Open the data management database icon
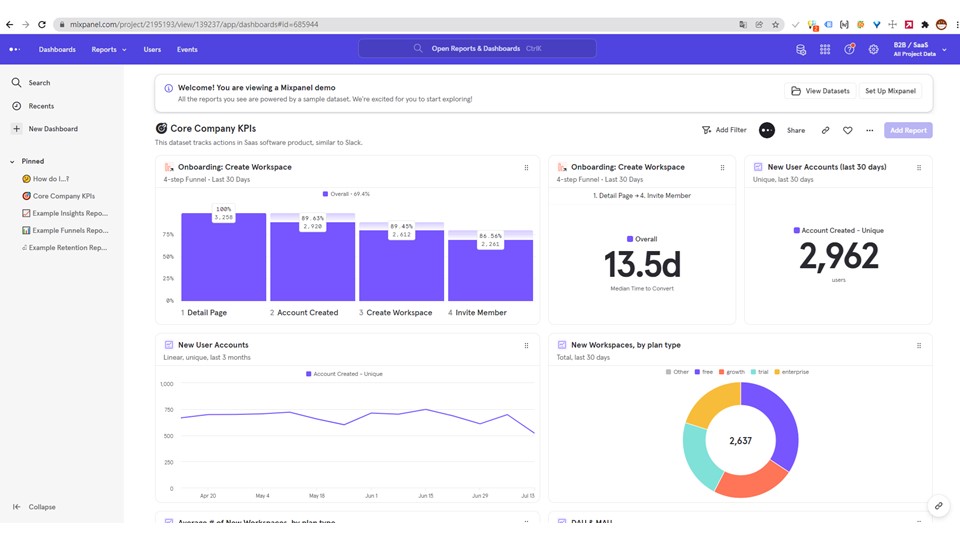Screen dimensions: 960x540 (801, 50)
